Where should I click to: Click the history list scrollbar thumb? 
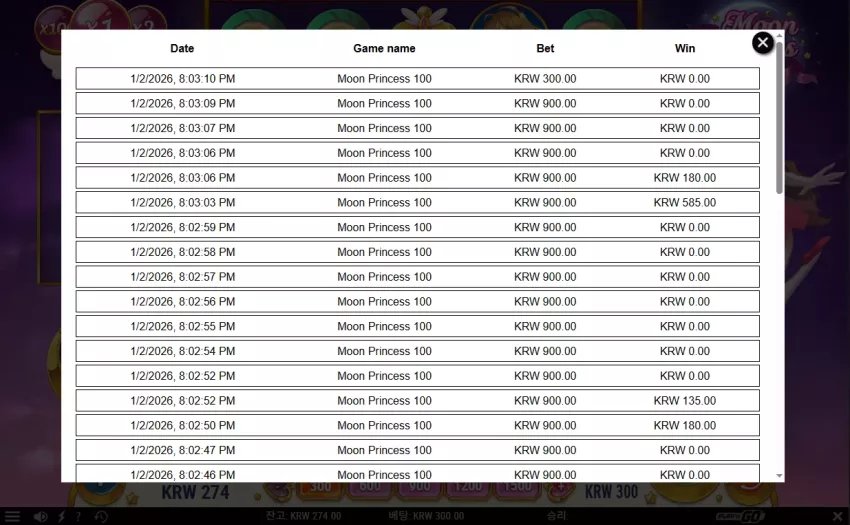tap(779, 117)
